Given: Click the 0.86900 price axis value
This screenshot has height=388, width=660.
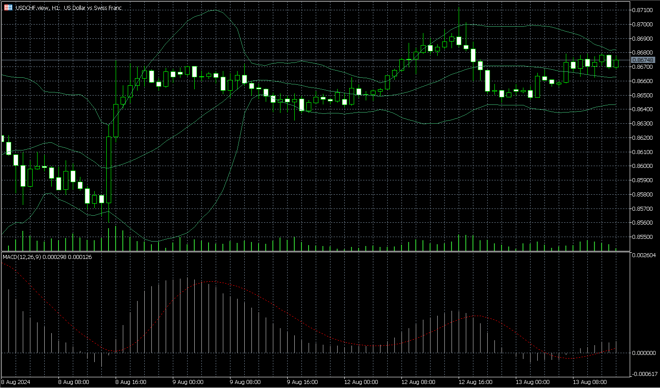Looking at the screenshot, I should tap(643, 39).
